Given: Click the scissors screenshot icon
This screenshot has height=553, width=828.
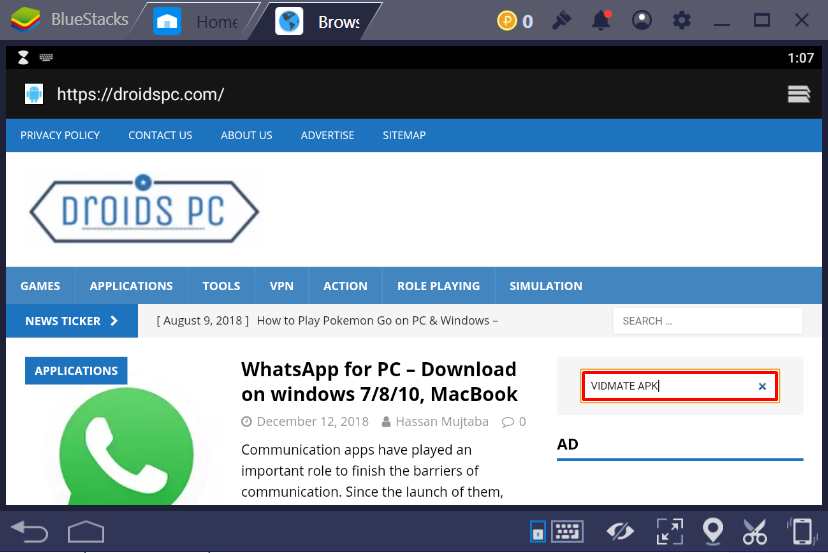Looking at the screenshot, I should click(x=755, y=530).
